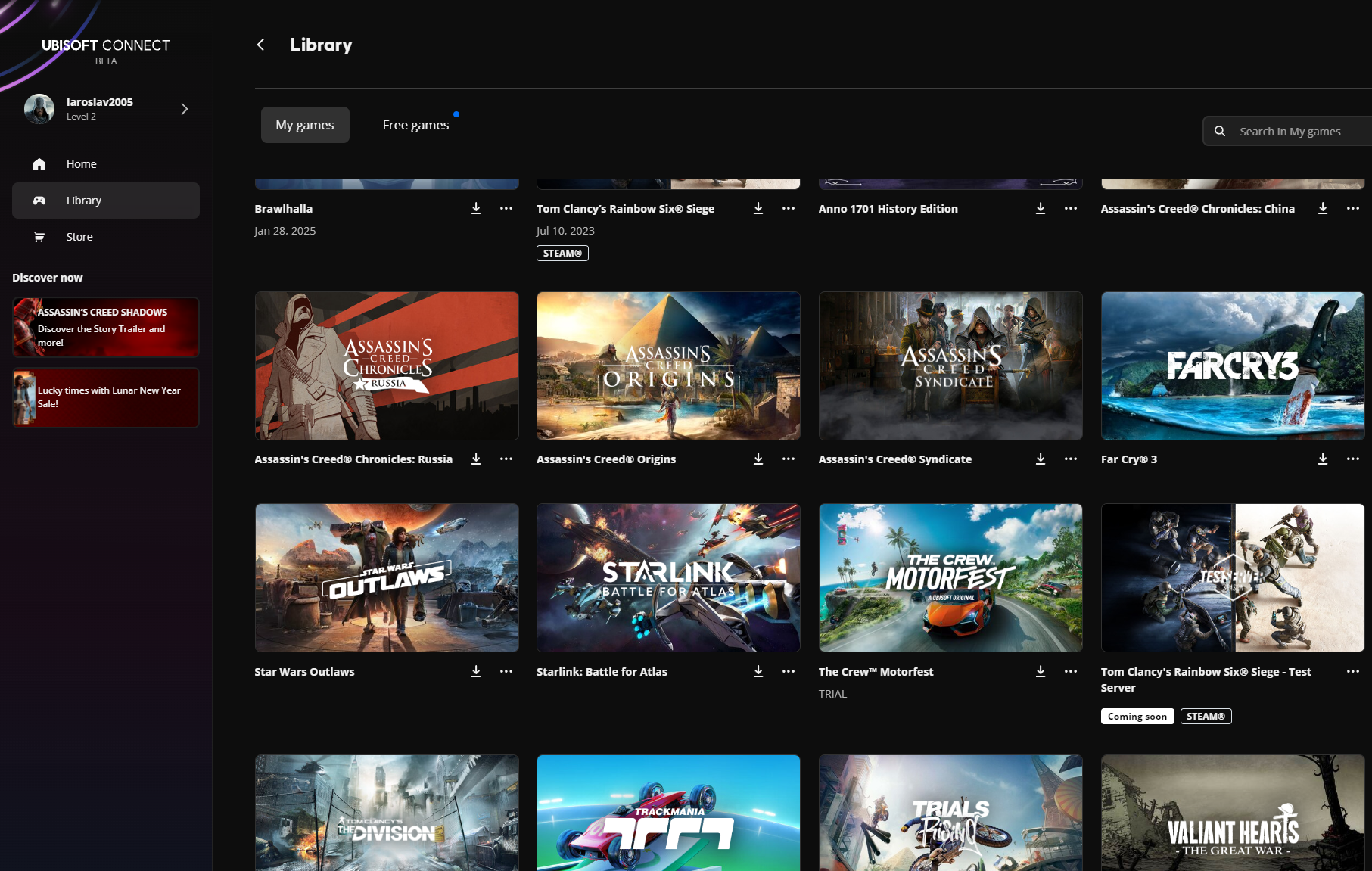Click the TRIAL label under The Crew Motorfest
Viewport: 1372px width, 871px height.
[x=832, y=694]
